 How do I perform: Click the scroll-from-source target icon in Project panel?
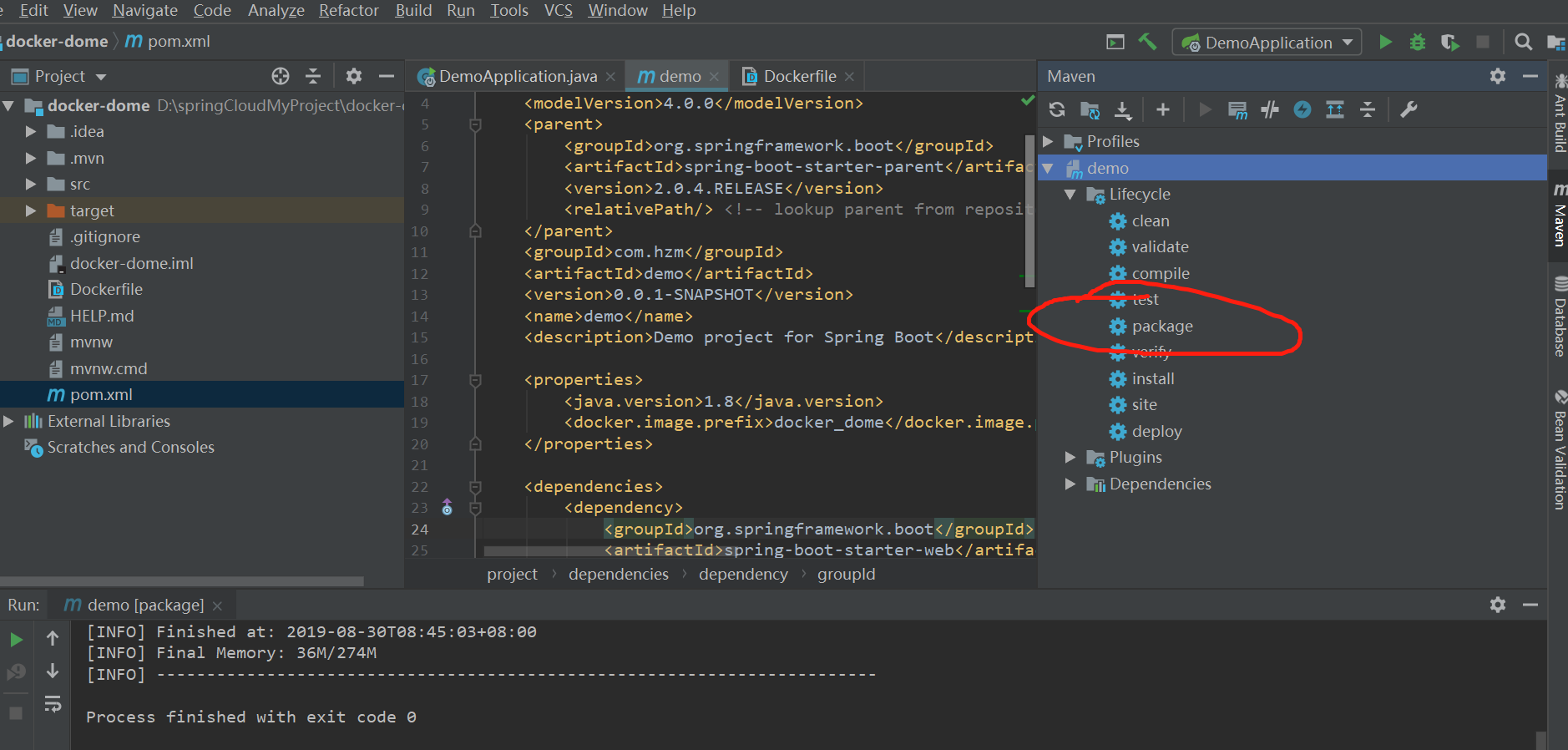tap(281, 76)
